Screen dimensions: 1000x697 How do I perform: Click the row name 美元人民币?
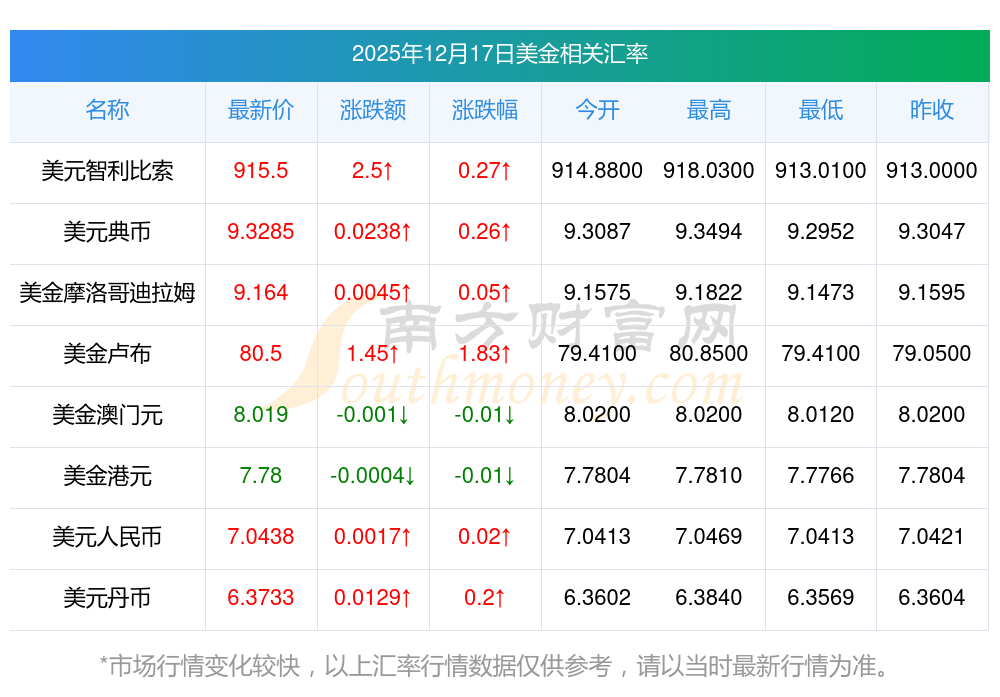click(x=107, y=536)
